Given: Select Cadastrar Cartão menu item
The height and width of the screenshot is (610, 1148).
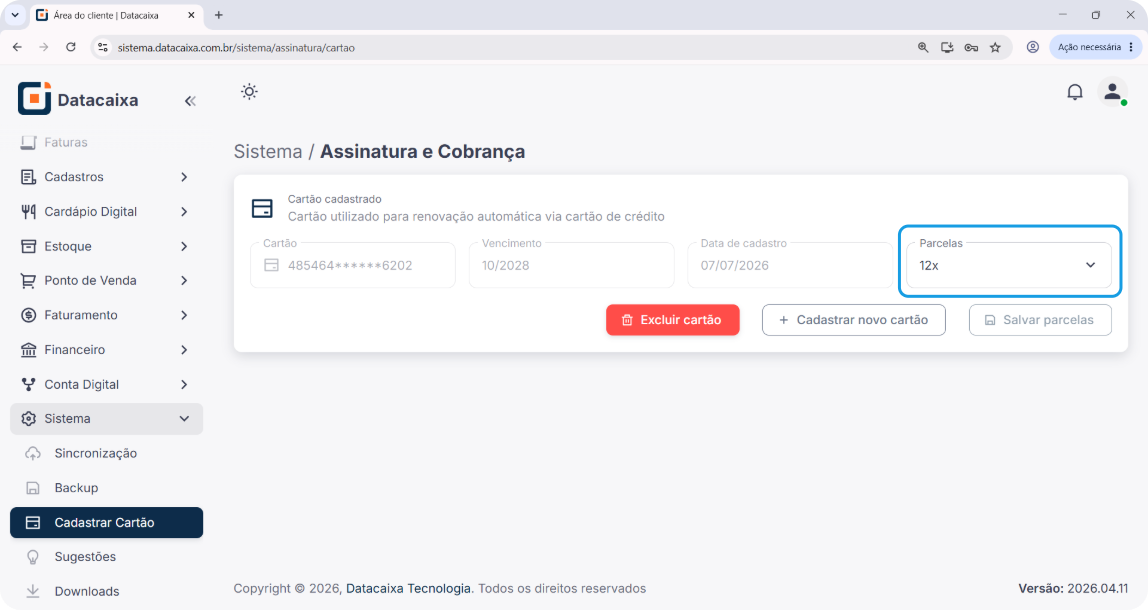Looking at the screenshot, I should tap(106, 523).
